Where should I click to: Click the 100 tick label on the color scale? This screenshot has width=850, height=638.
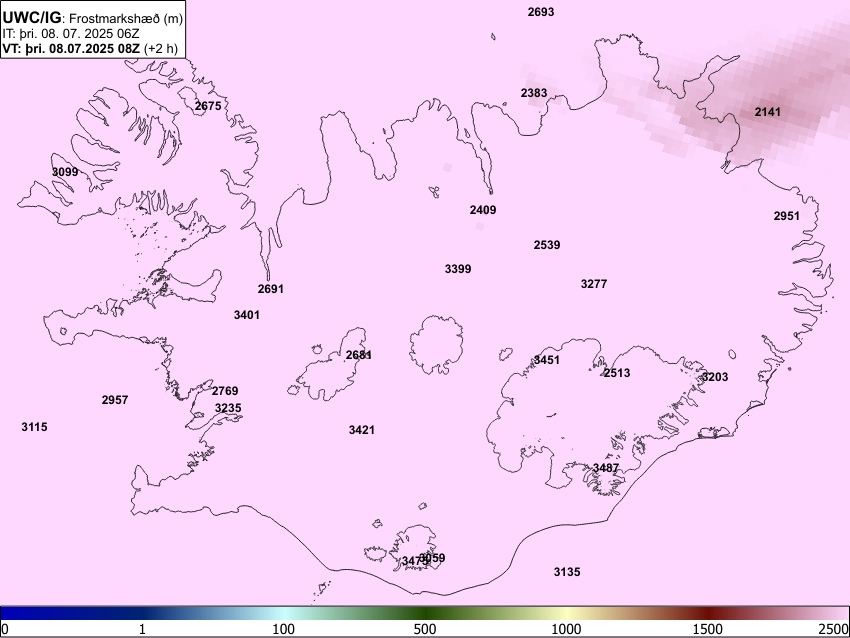(x=284, y=629)
